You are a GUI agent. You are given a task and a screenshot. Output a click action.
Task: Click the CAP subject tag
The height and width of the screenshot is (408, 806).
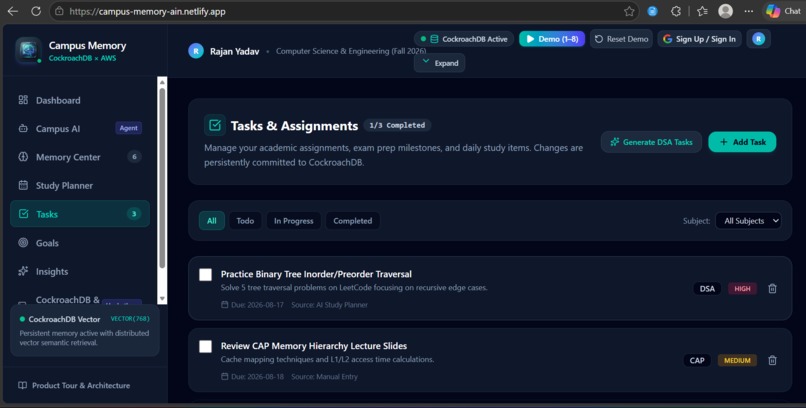697,361
